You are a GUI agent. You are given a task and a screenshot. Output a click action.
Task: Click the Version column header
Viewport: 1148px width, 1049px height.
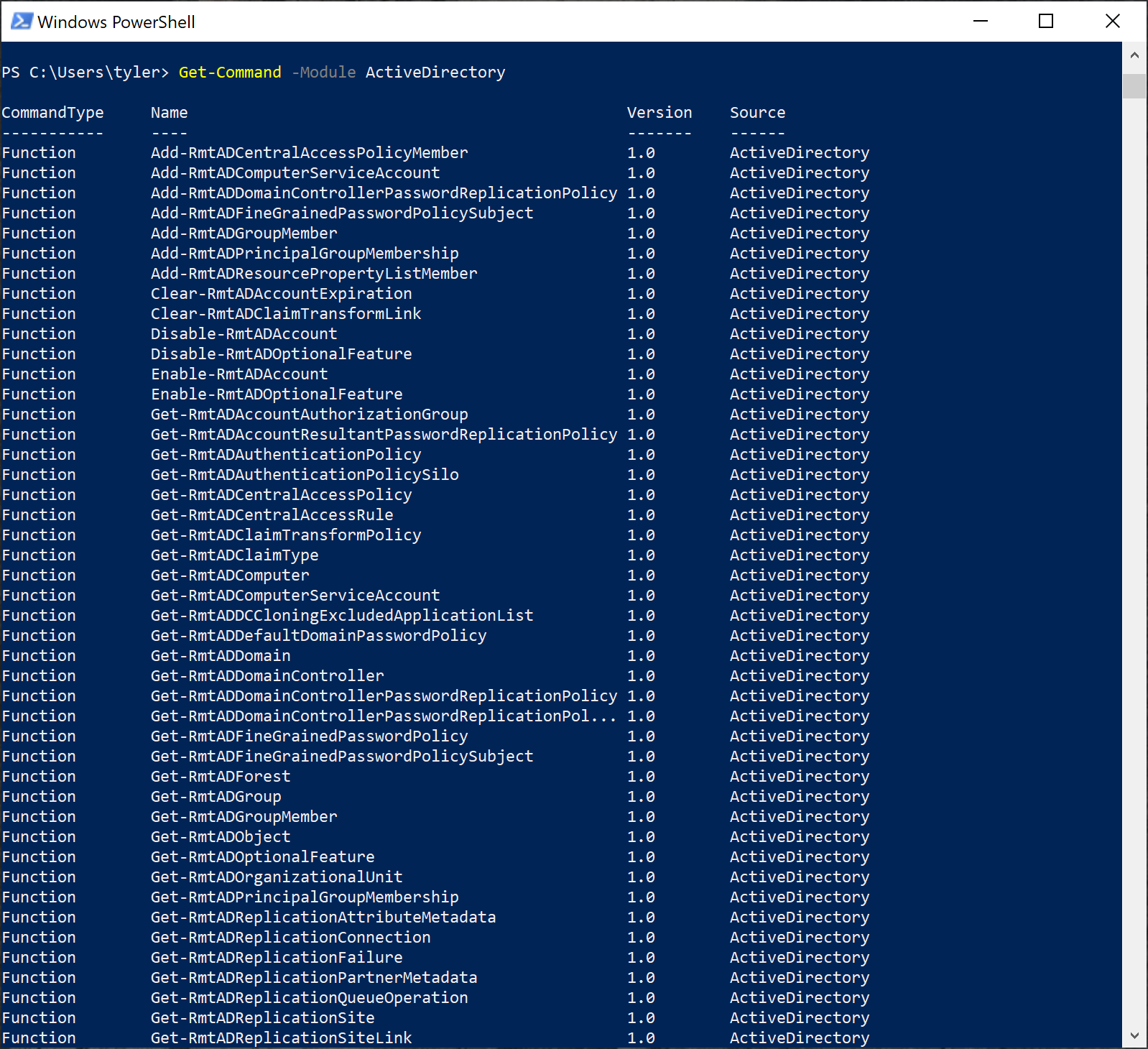[x=659, y=113]
